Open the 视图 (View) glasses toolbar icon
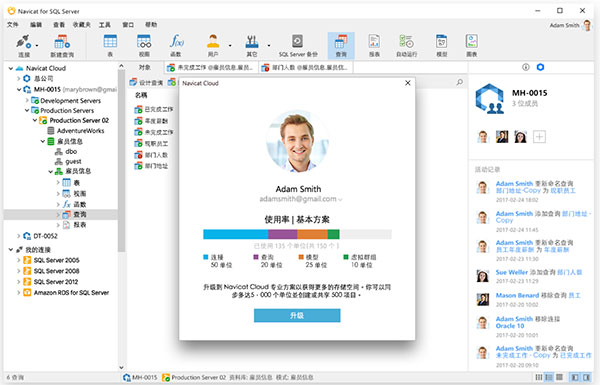The image size is (600, 385). [x=144, y=46]
